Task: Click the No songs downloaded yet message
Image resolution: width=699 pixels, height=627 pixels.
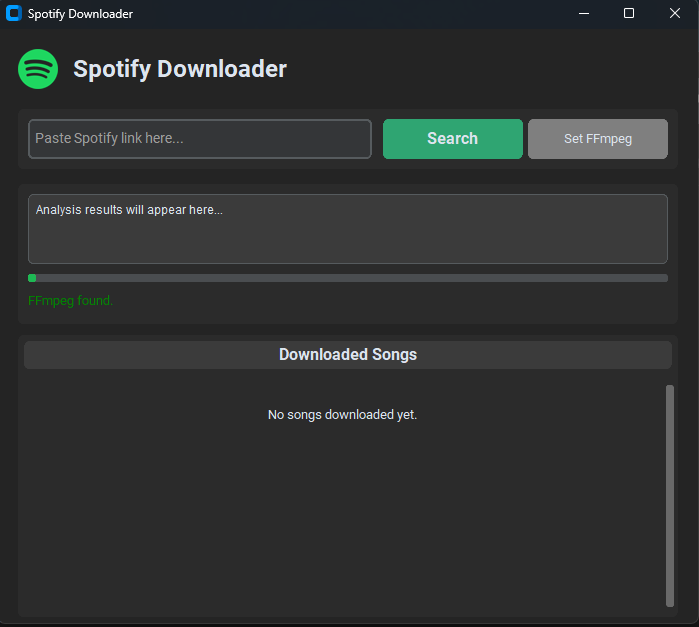Action: [342, 415]
